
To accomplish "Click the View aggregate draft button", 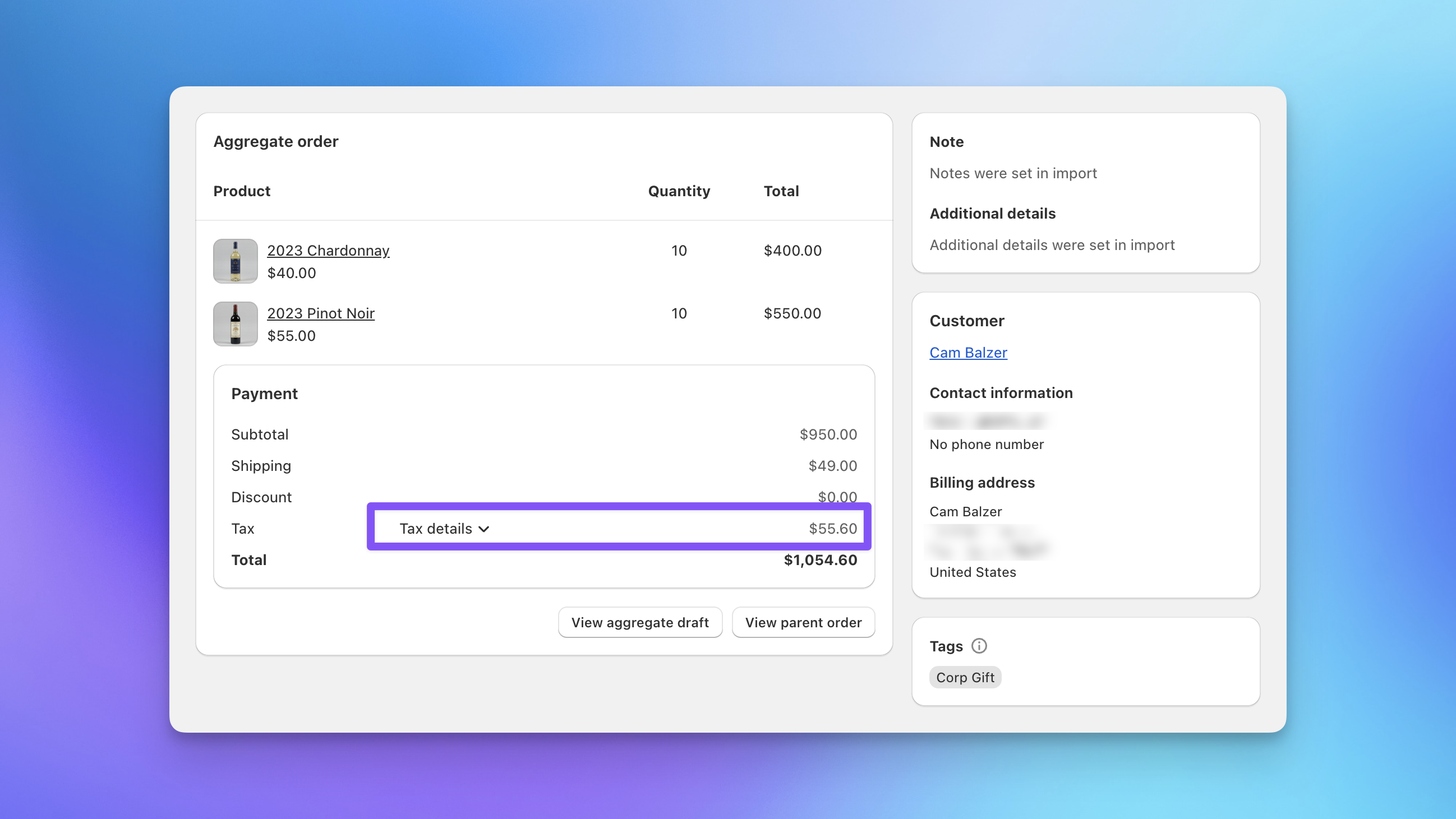I will 640,622.
